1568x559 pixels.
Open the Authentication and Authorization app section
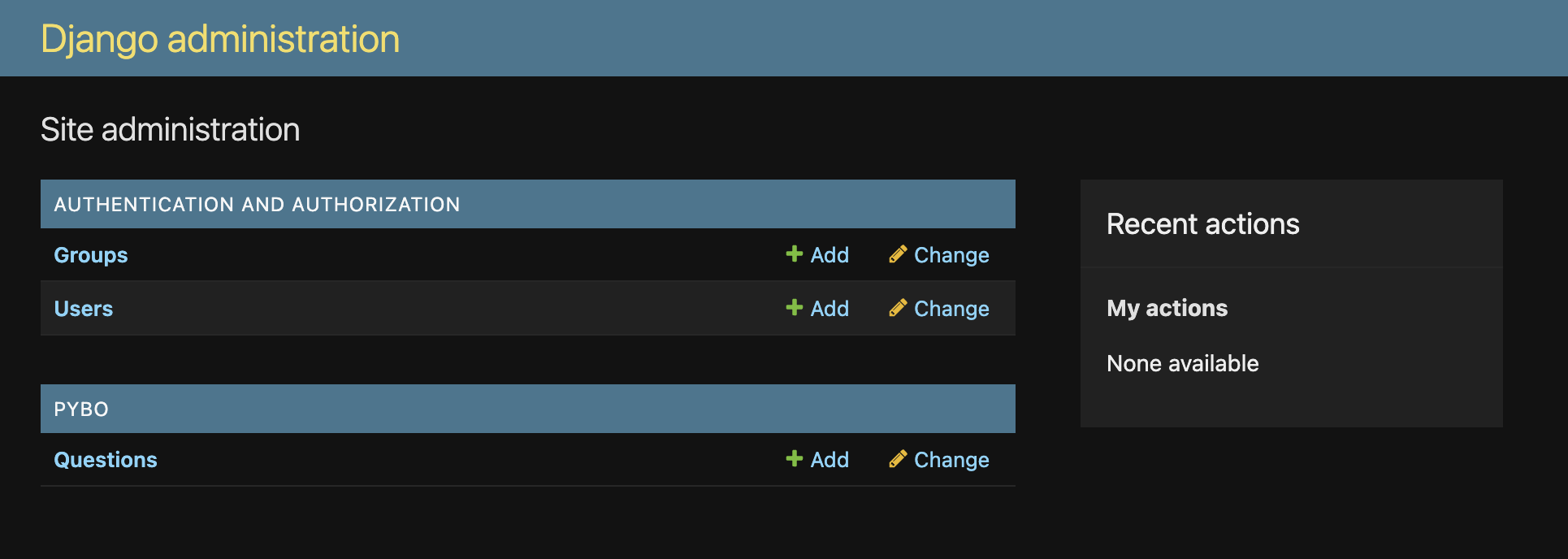pyautogui.click(x=257, y=204)
